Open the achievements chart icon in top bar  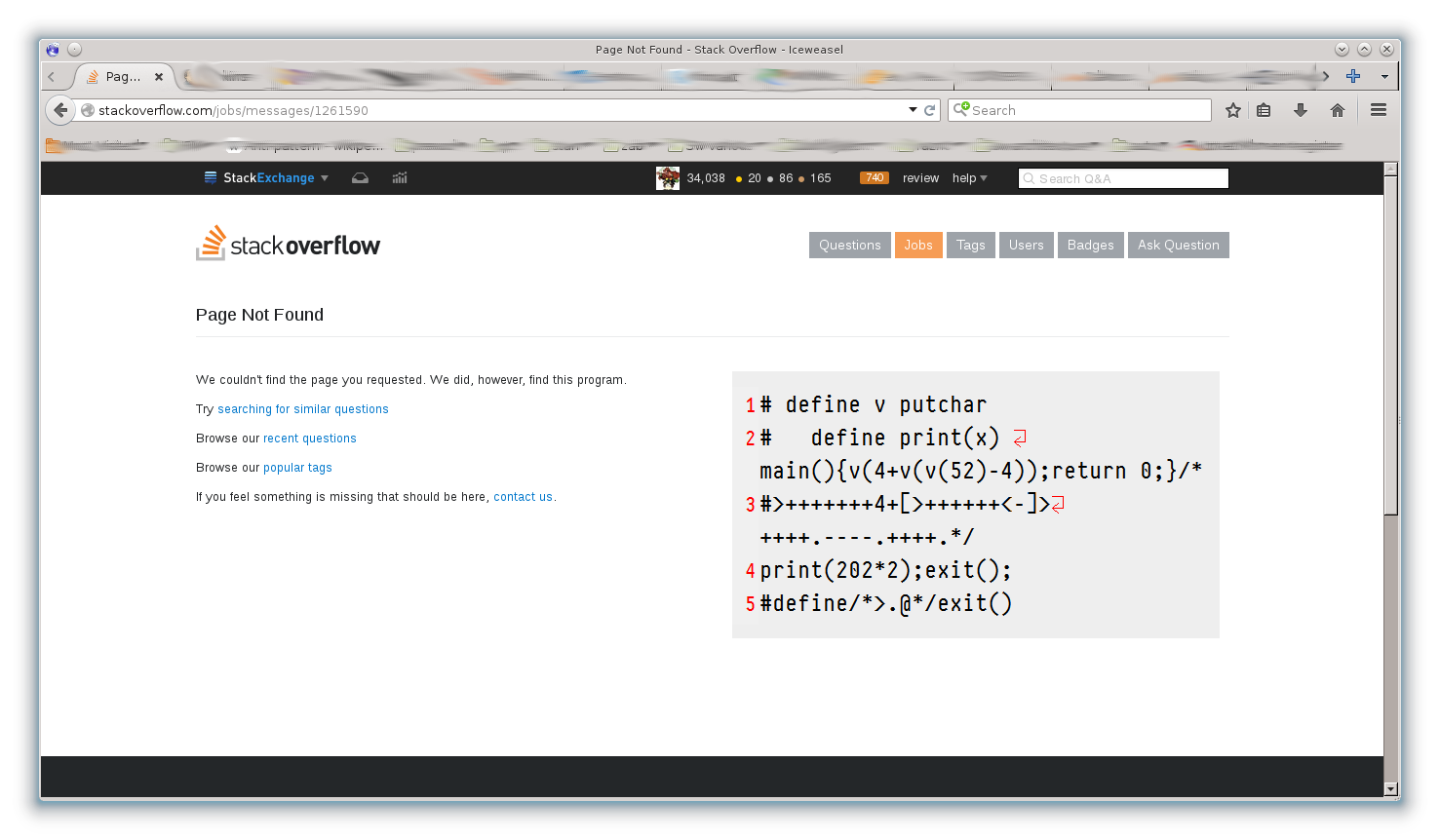point(400,178)
